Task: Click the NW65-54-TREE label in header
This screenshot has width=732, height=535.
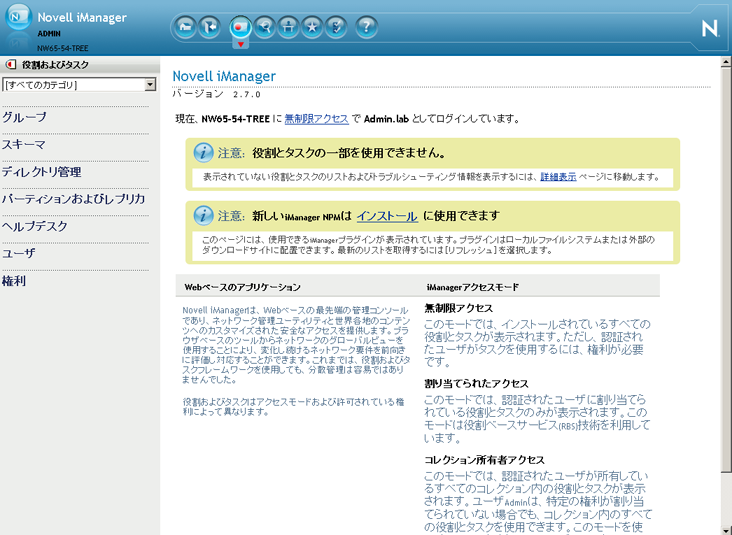Action: (x=63, y=48)
